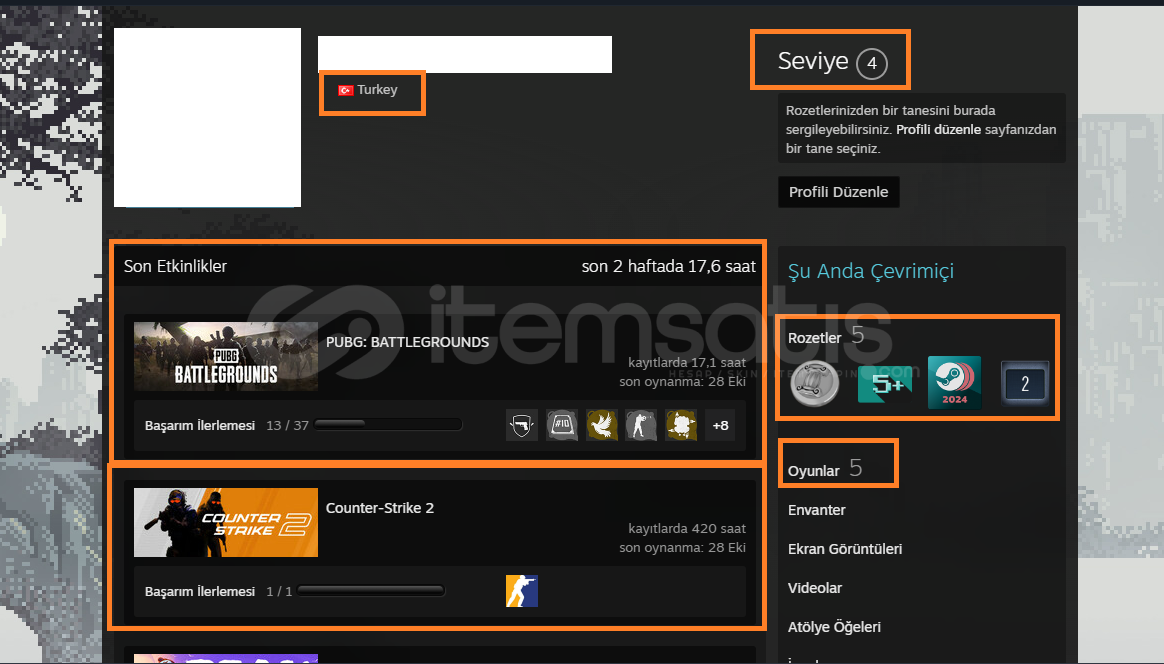Image resolution: width=1164 pixels, height=664 pixels.
Task: Click the Son Etkinlikler heading
Action: click(x=175, y=266)
